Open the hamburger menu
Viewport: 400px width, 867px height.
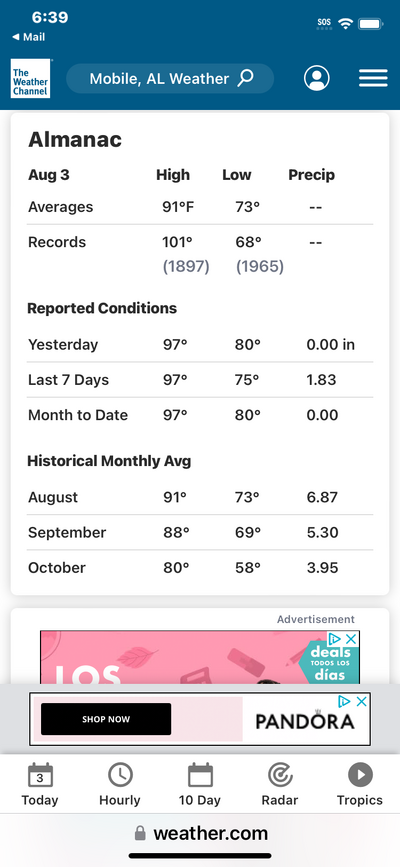point(373,79)
